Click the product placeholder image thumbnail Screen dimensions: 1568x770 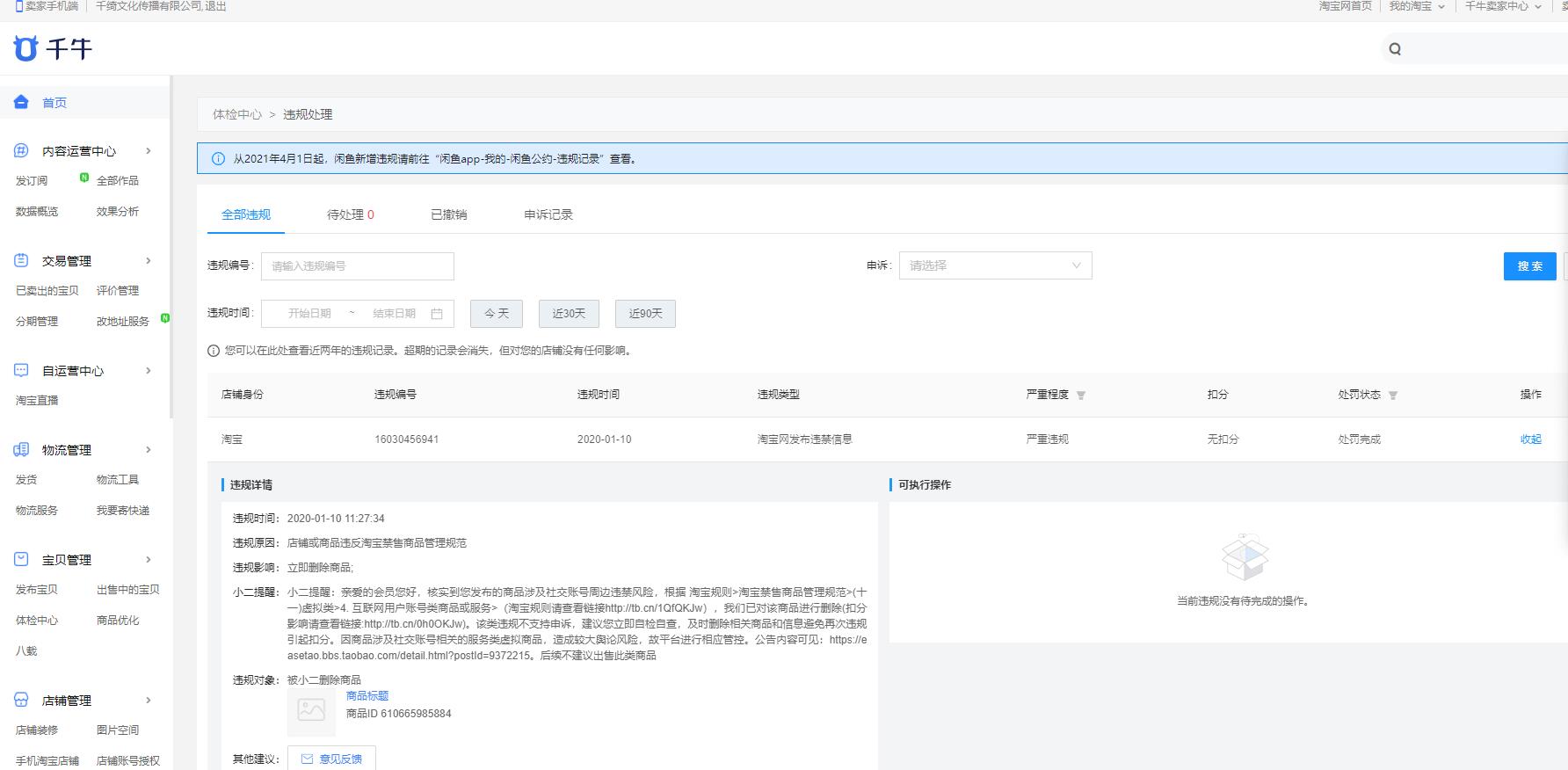(x=311, y=710)
